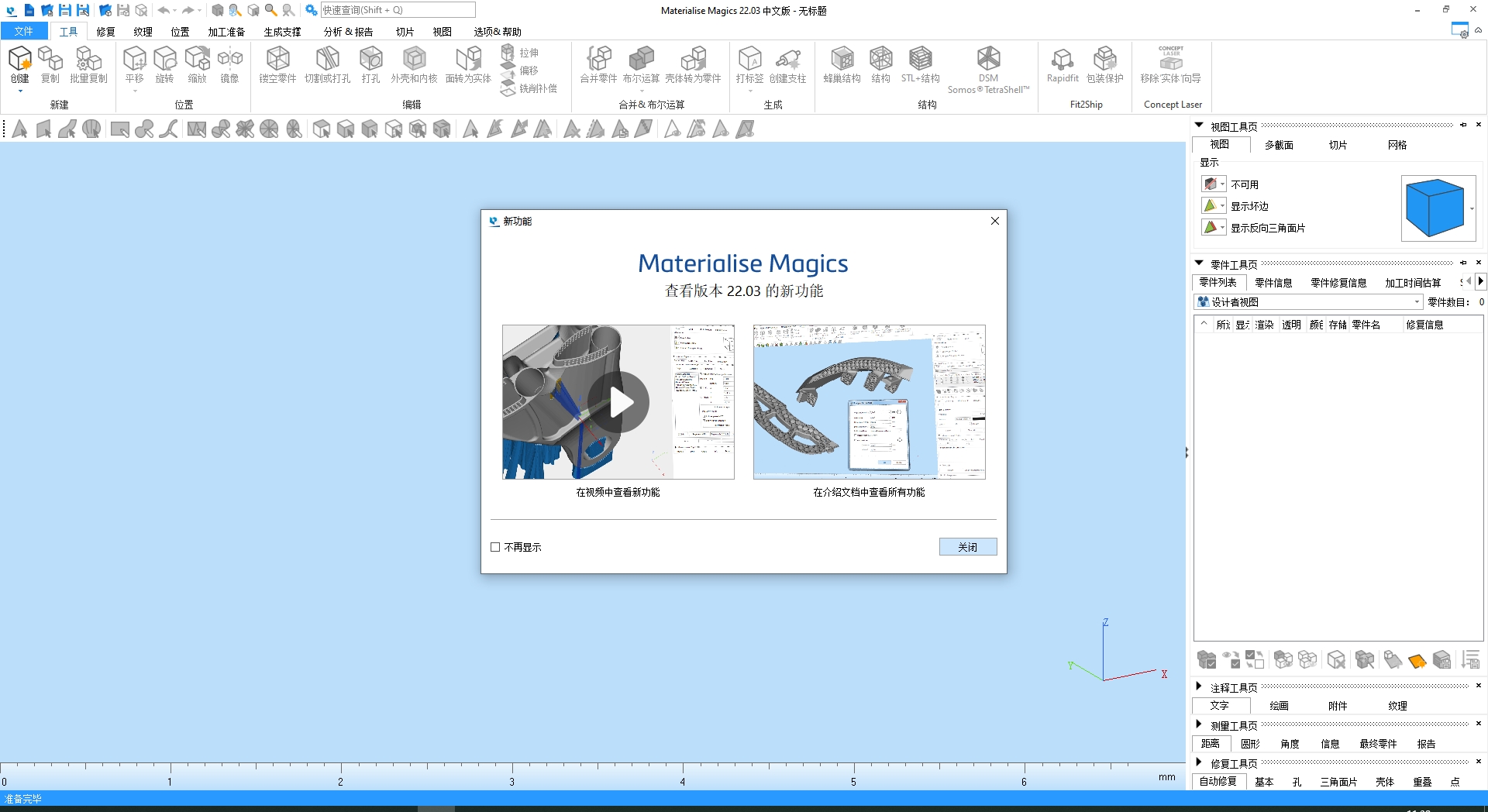Open the 蜂窝结构 (Honeycomb structure) tool

pyautogui.click(x=841, y=66)
